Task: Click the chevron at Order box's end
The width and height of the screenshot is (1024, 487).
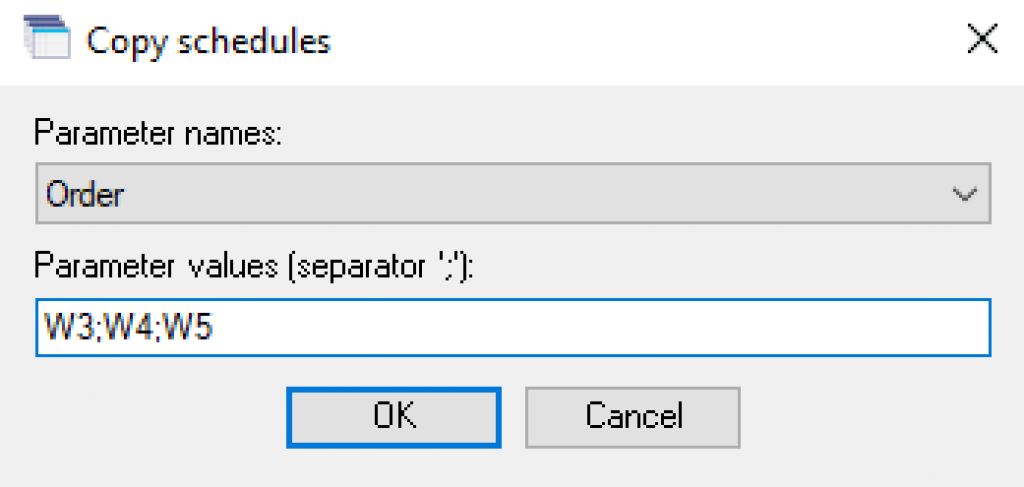Action: [964, 194]
